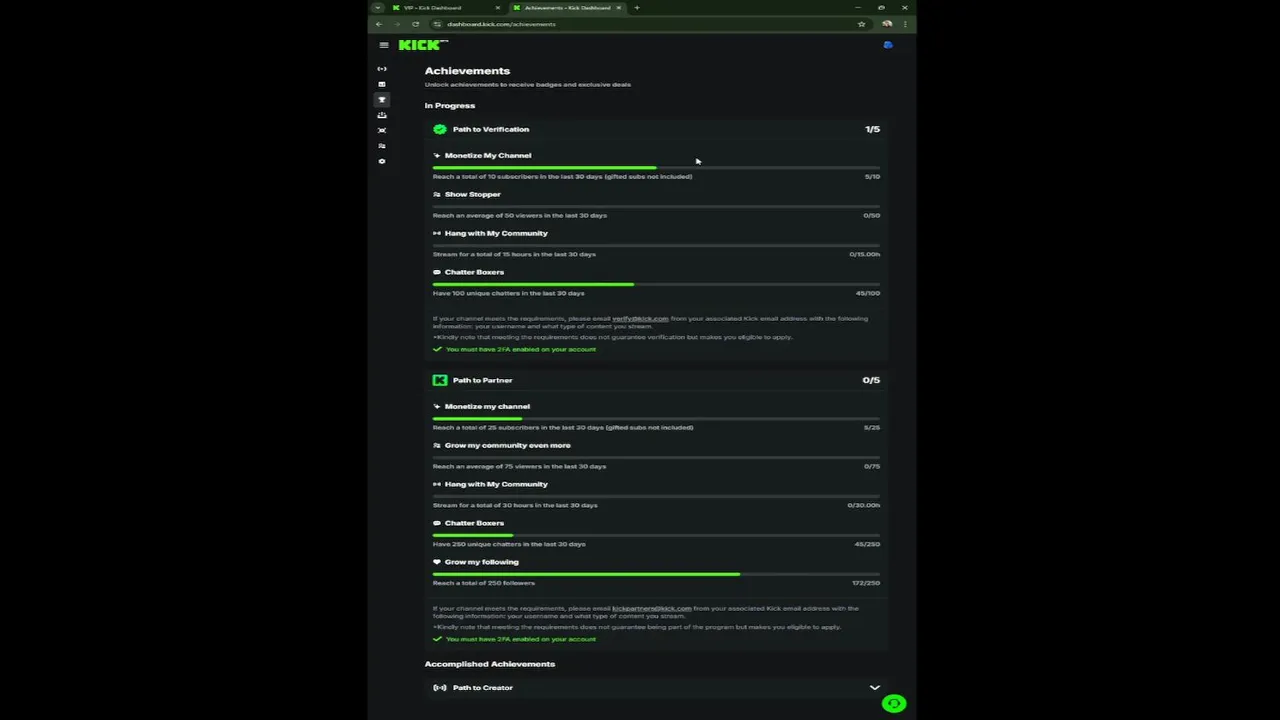Image resolution: width=1280 pixels, height=720 pixels.
Task: Bookmark this page with the star icon
Action: click(861, 24)
